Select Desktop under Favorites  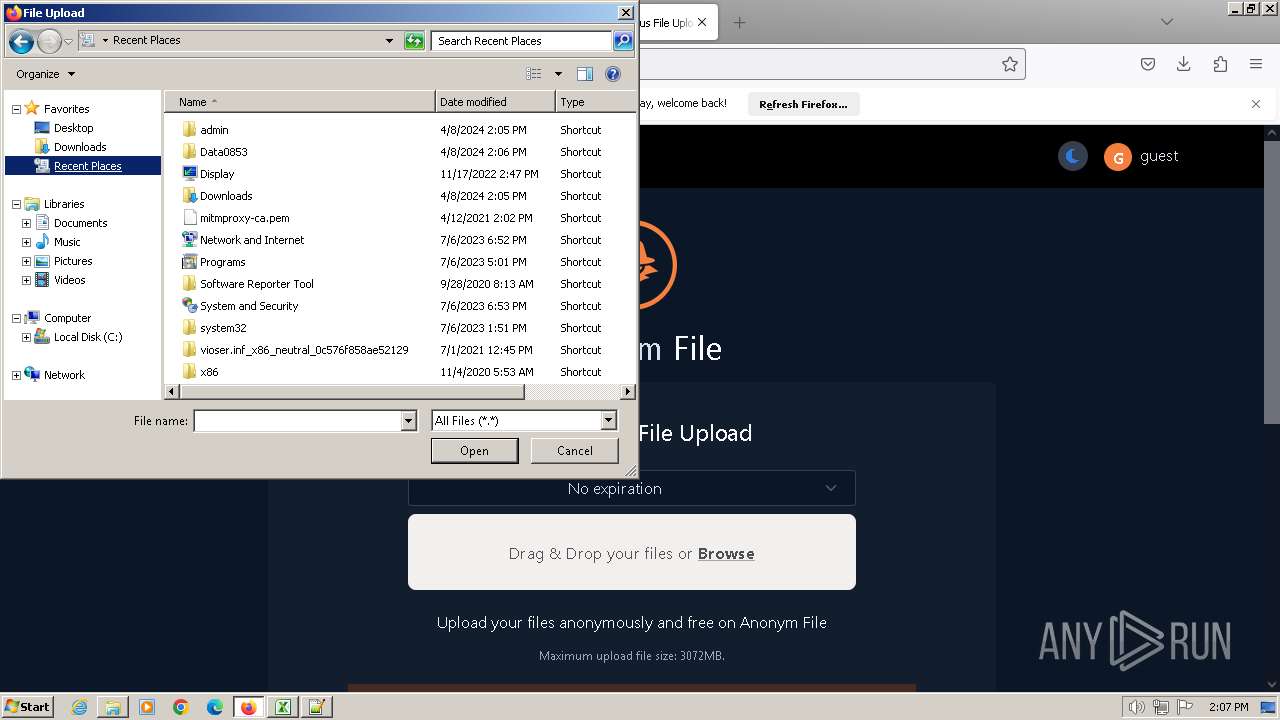pos(73,128)
